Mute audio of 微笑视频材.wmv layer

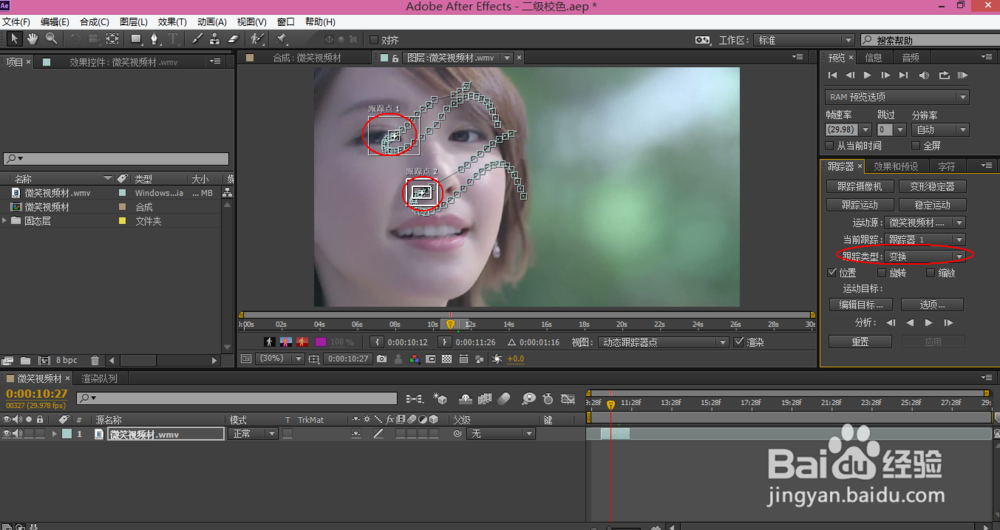17,434
